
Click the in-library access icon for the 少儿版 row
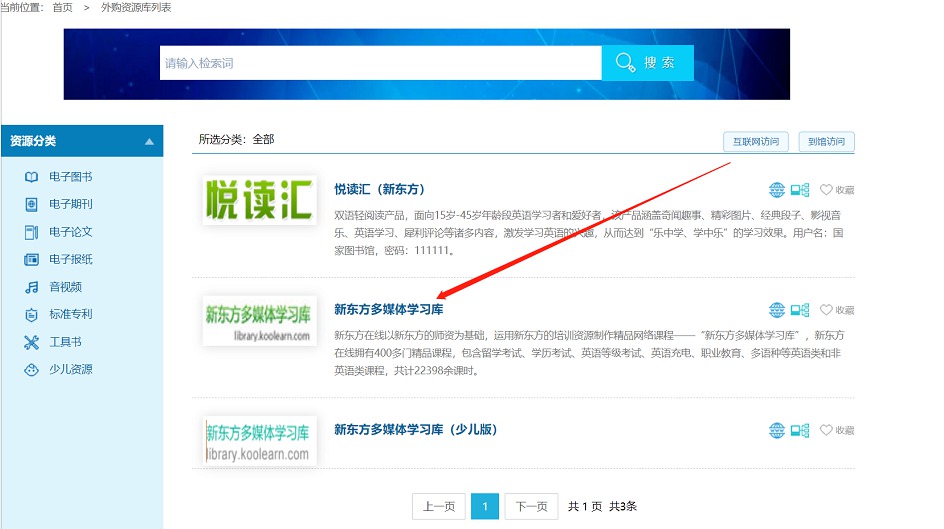800,430
